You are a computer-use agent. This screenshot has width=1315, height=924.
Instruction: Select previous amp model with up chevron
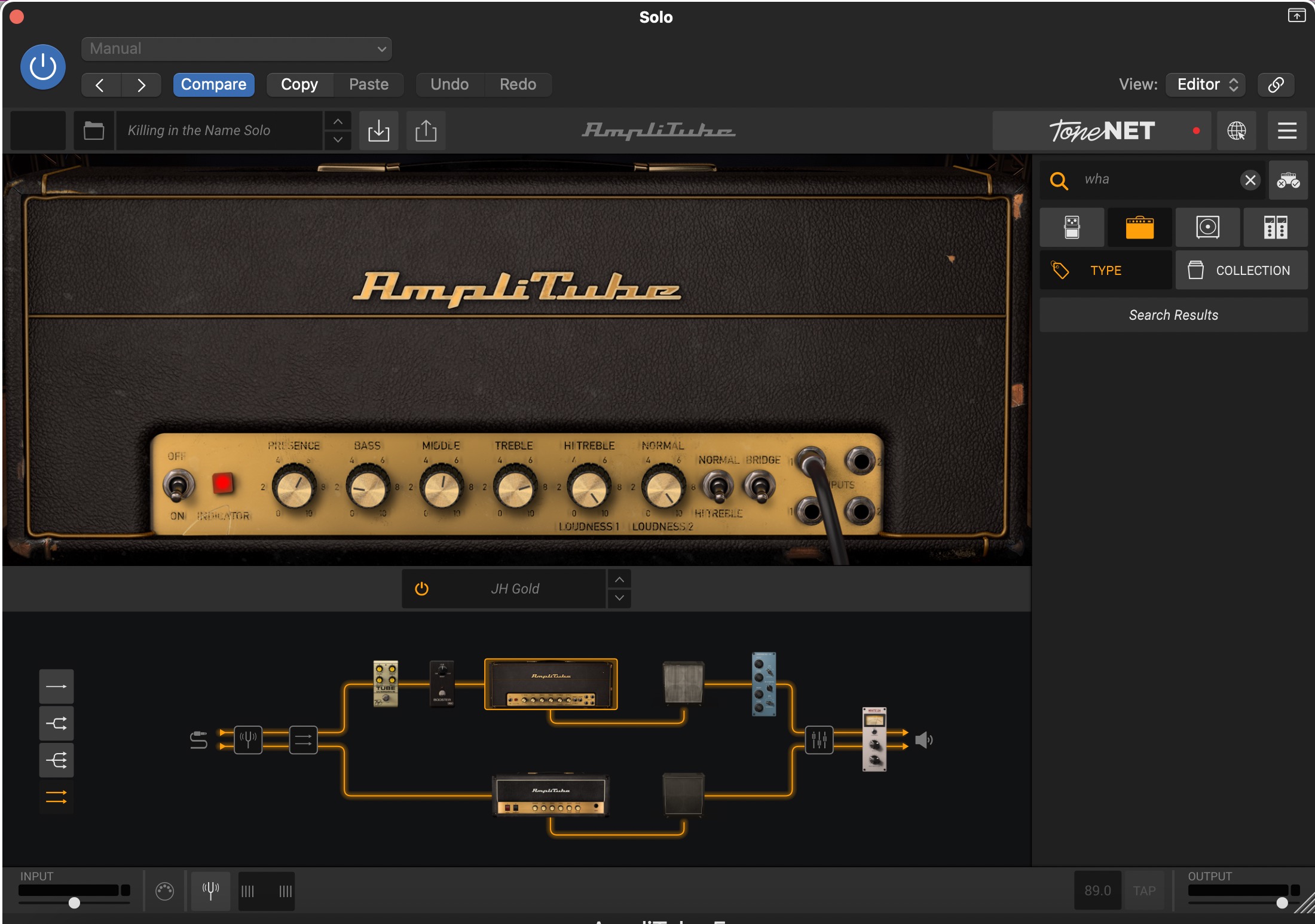pyautogui.click(x=620, y=580)
